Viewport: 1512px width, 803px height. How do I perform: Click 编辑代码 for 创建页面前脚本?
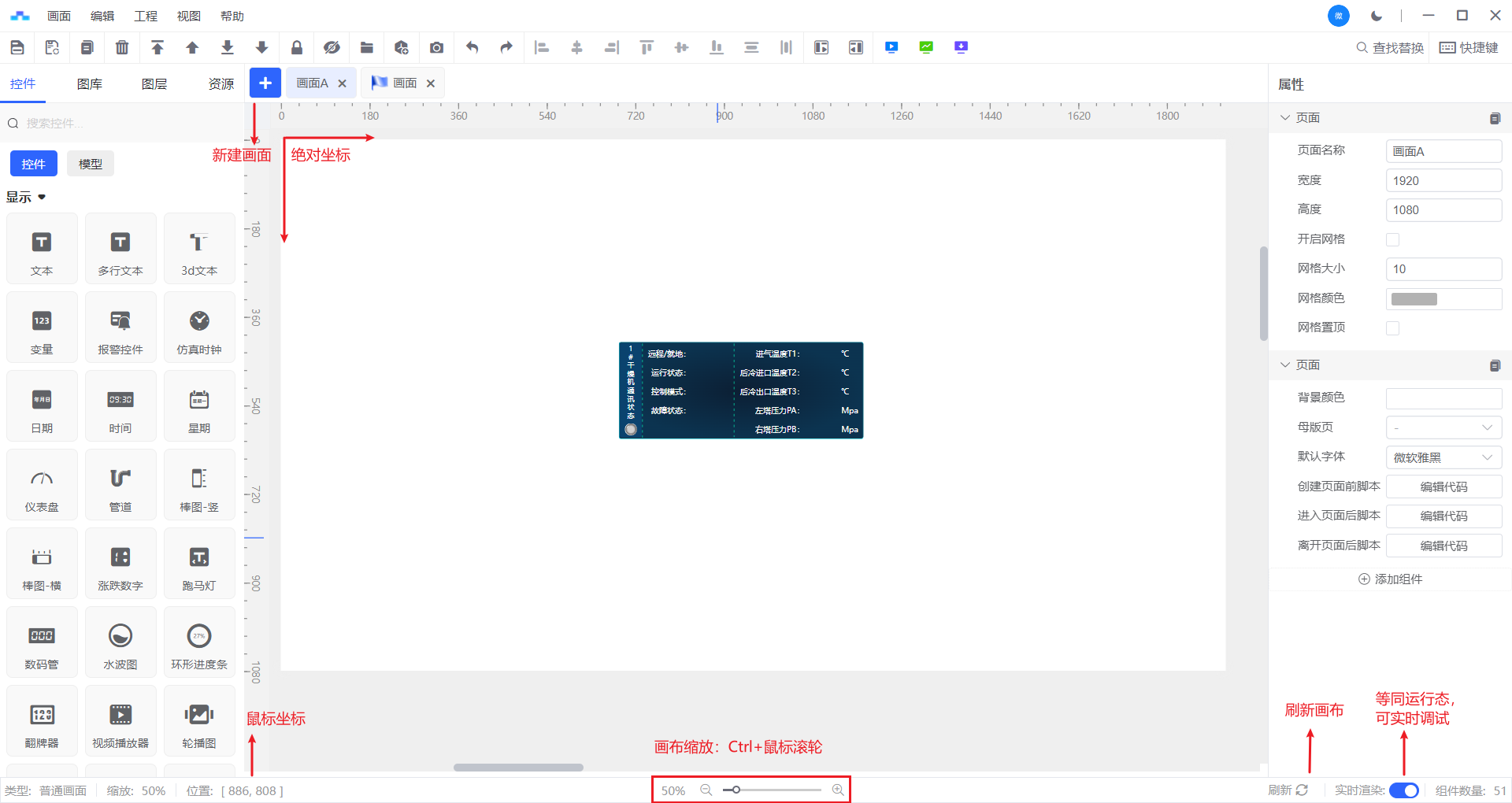coord(1443,487)
